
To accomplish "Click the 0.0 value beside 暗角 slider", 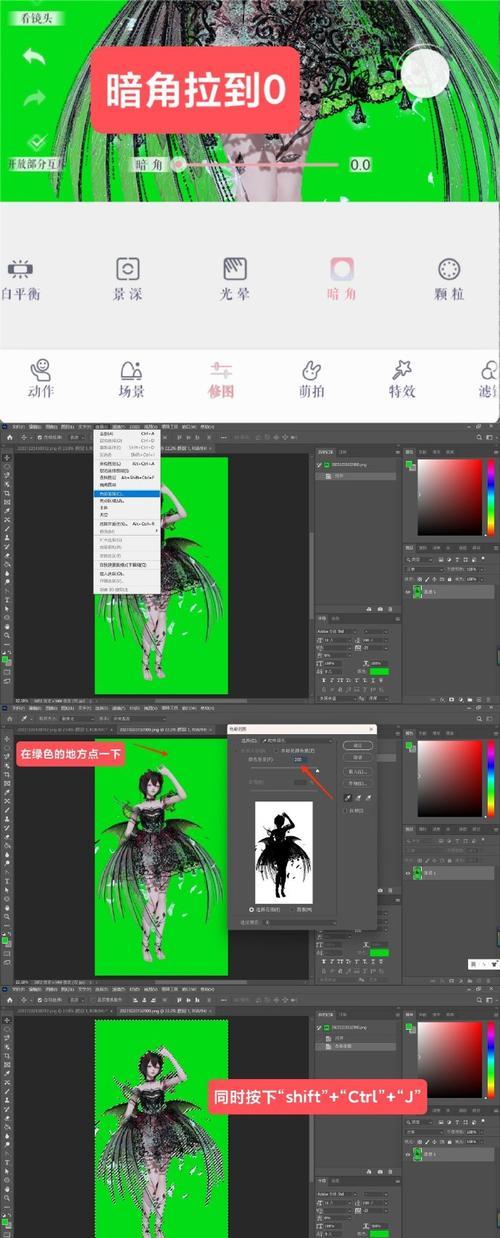I will pos(360,164).
